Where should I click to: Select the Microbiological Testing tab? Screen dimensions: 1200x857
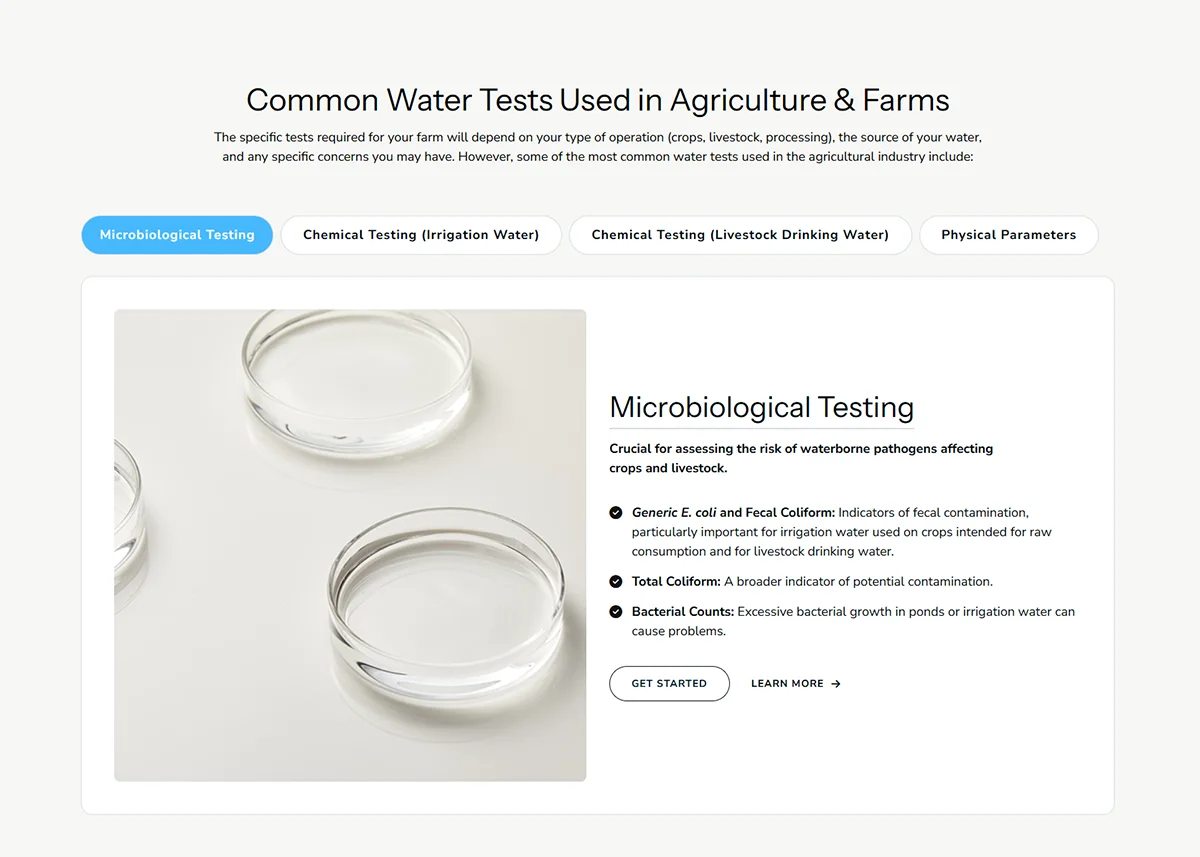(177, 235)
